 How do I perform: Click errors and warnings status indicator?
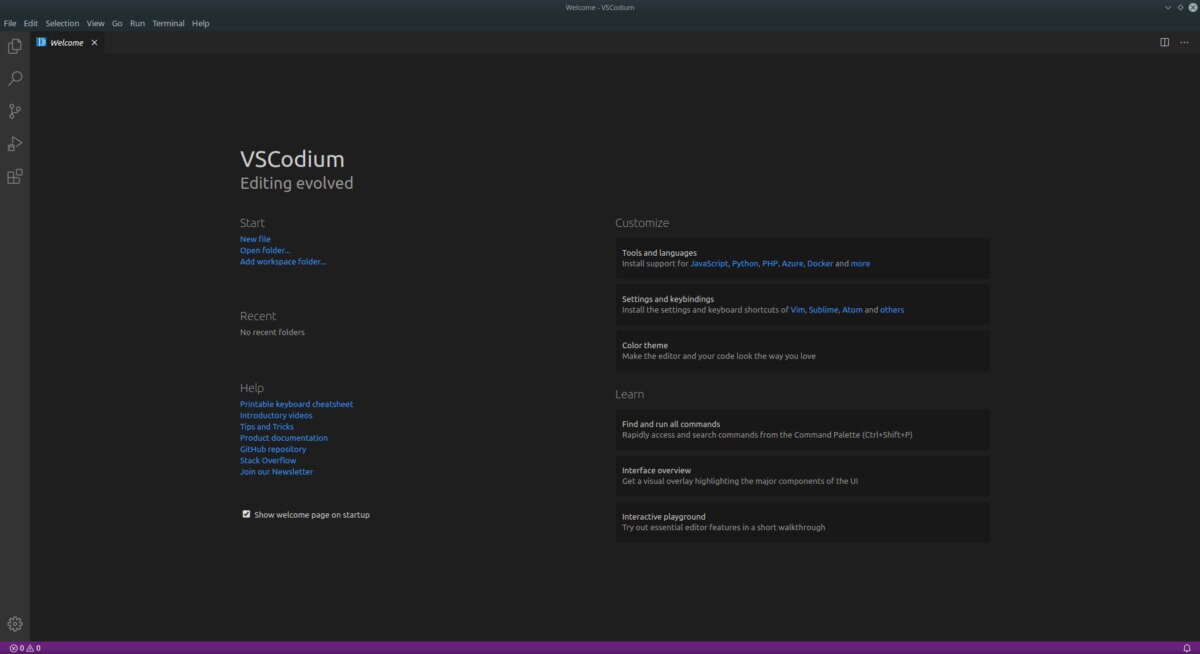pos(25,648)
